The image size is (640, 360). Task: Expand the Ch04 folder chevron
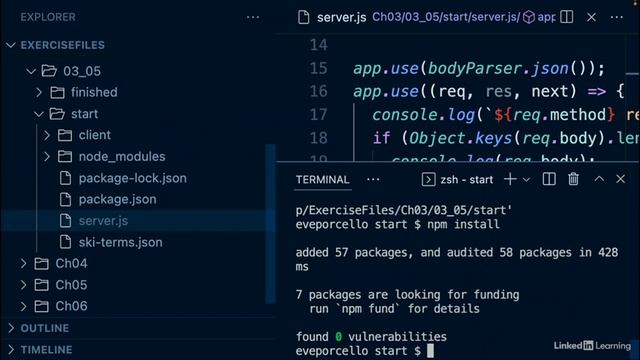pyautogui.click(x=23, y=263)
